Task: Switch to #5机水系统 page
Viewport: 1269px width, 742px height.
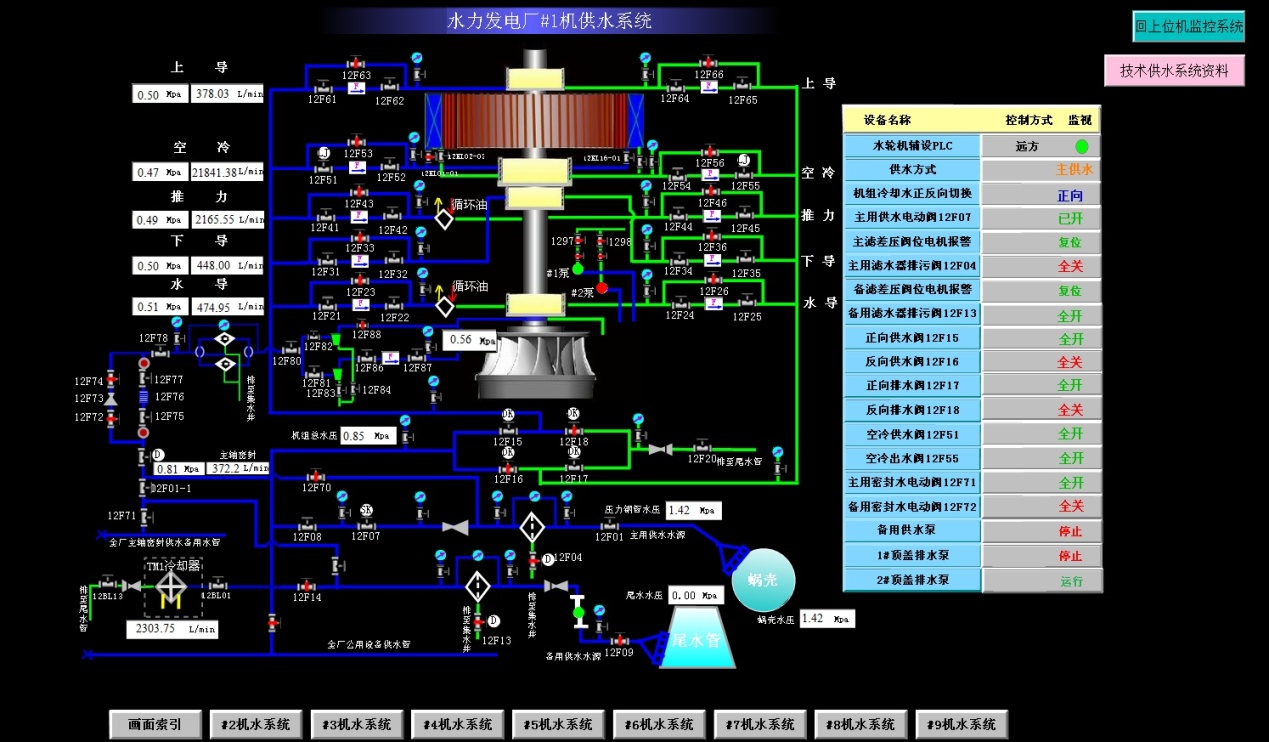Action: [x=558, y=724]
